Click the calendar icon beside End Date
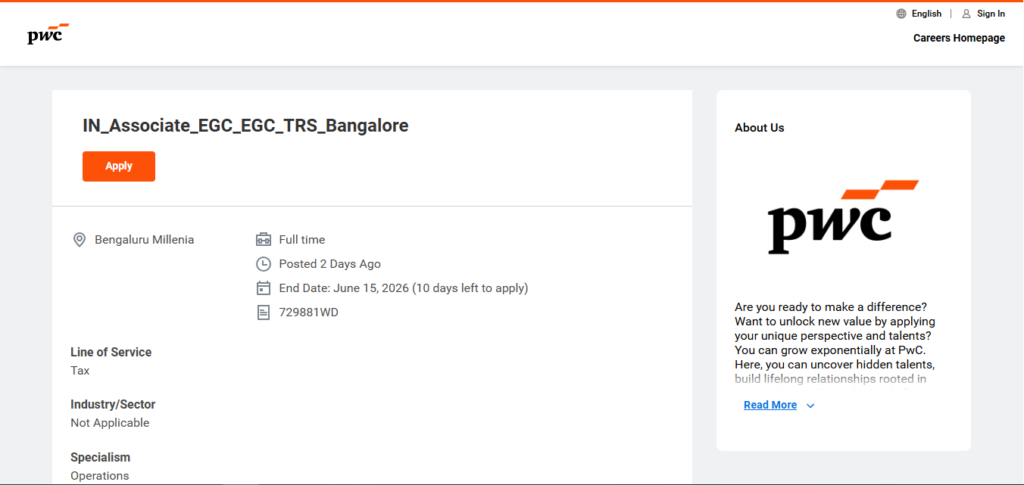This screenshot has width=1024, height=485. tap(263, 288)
